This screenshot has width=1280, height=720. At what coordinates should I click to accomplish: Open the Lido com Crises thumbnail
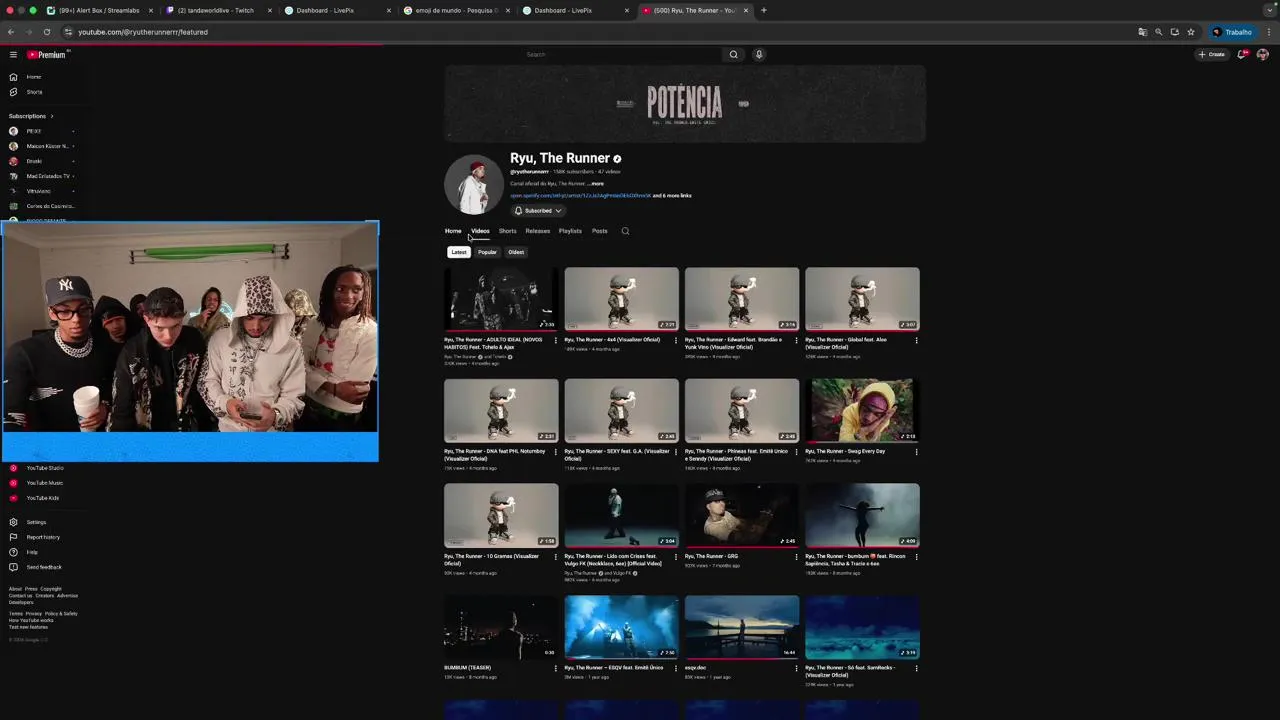pyautogui.click(x=621, y=515)
